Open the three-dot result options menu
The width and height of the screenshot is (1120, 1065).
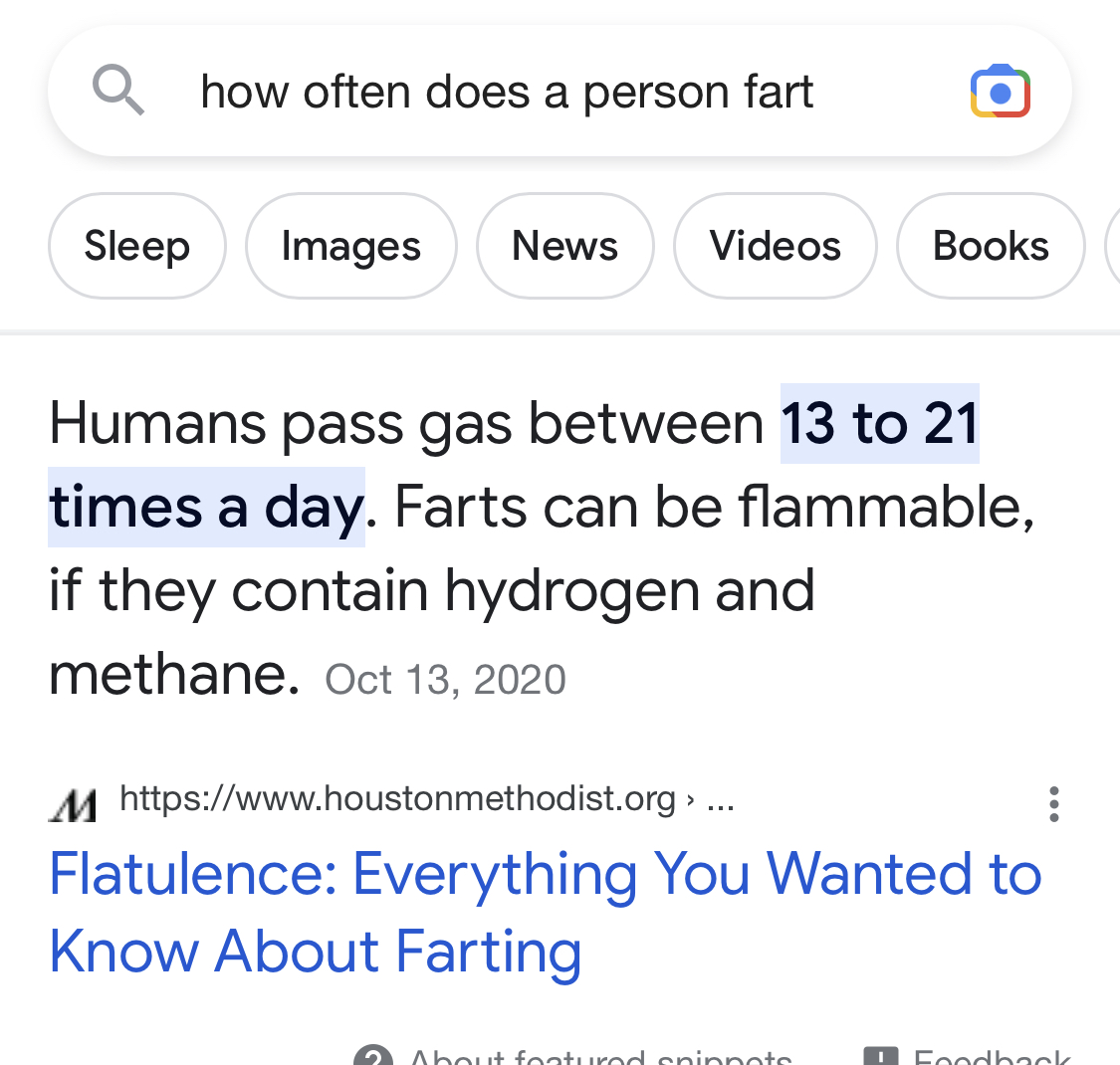1053,803
